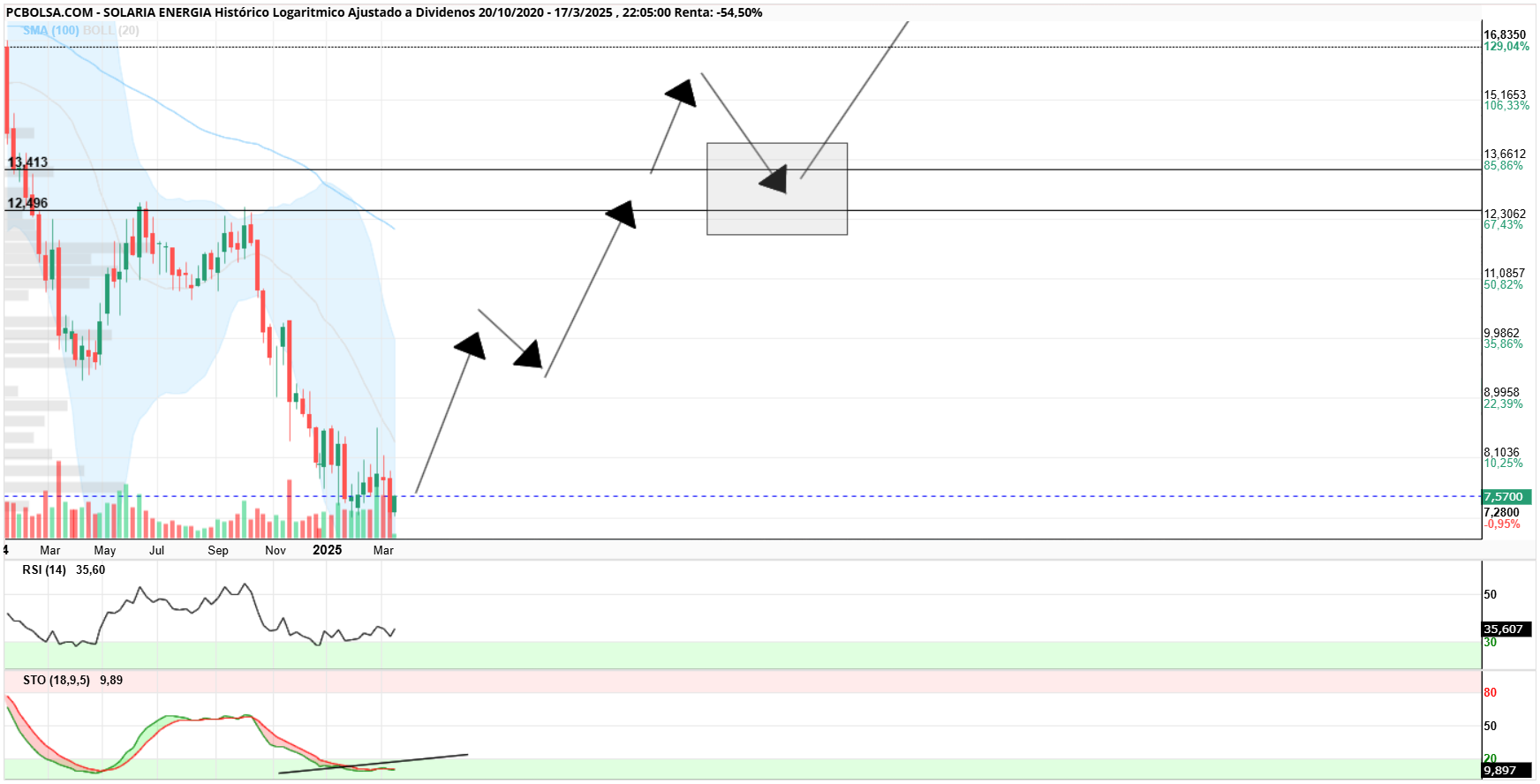Image resolution: width=1540 pixels, height=784 pixels.
Task: Click the 129,04% percentage label
Action: pyautogui.click(x=1506, y=46)
